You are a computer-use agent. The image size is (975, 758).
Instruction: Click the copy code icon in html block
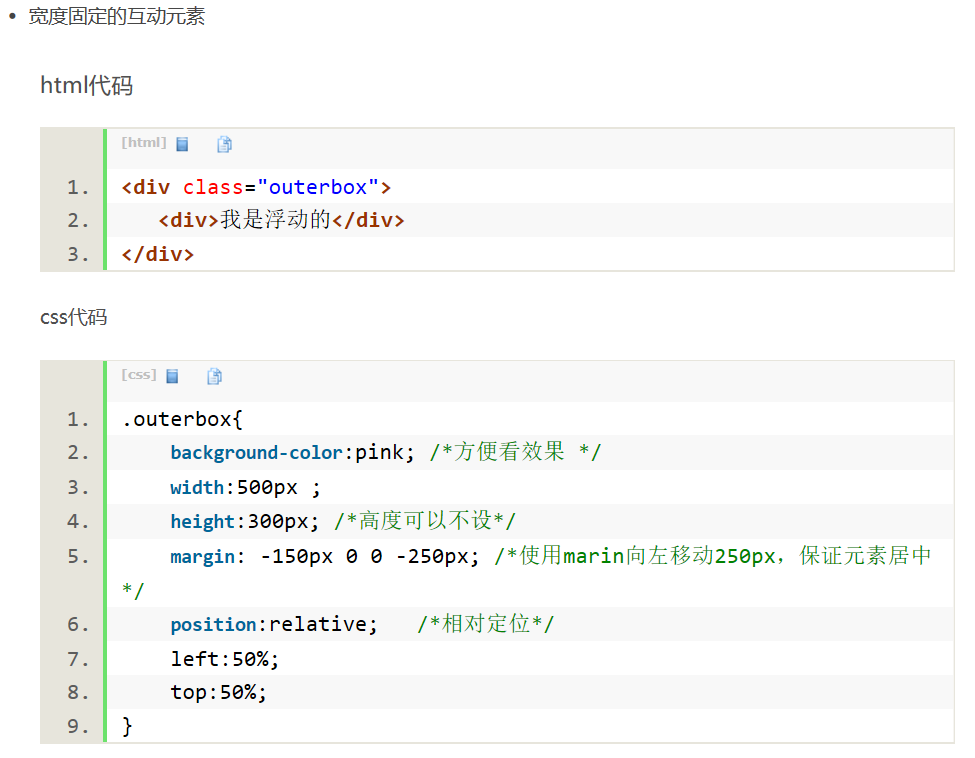coord(224,144)
